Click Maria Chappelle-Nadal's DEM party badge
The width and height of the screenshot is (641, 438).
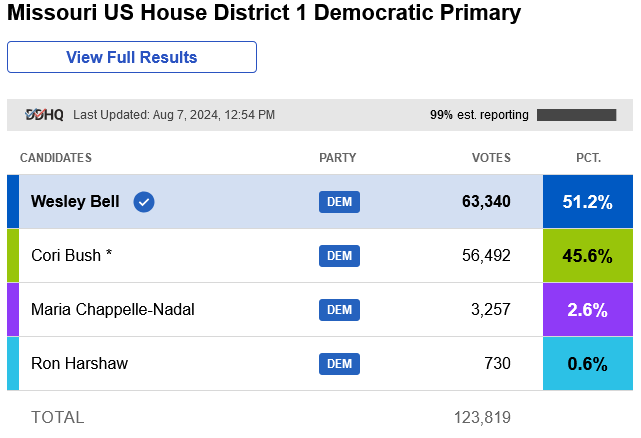click(x=339, y=310)
